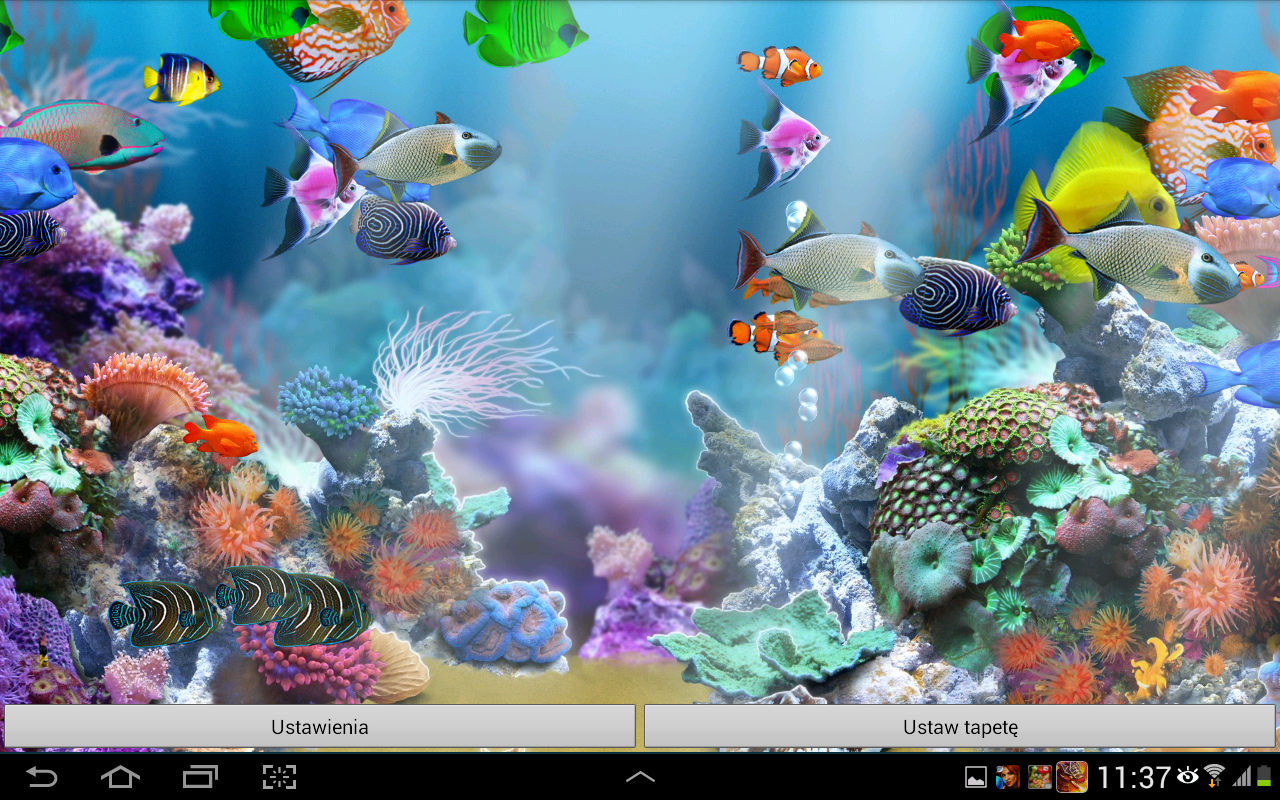Tap the mobile signal bars icon
Viewport: 1280px width, 800px height.
(1242, 777)
